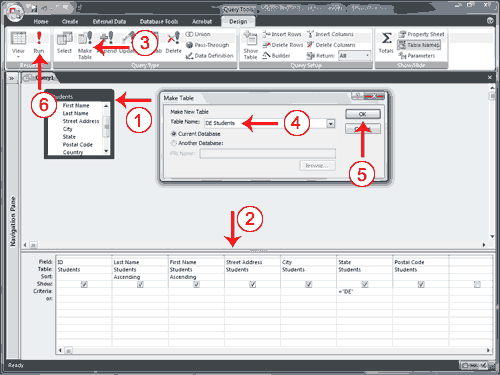This screenshot has width=500, height=375.
Task: Close the Make Table dialog
Action: 374,96
